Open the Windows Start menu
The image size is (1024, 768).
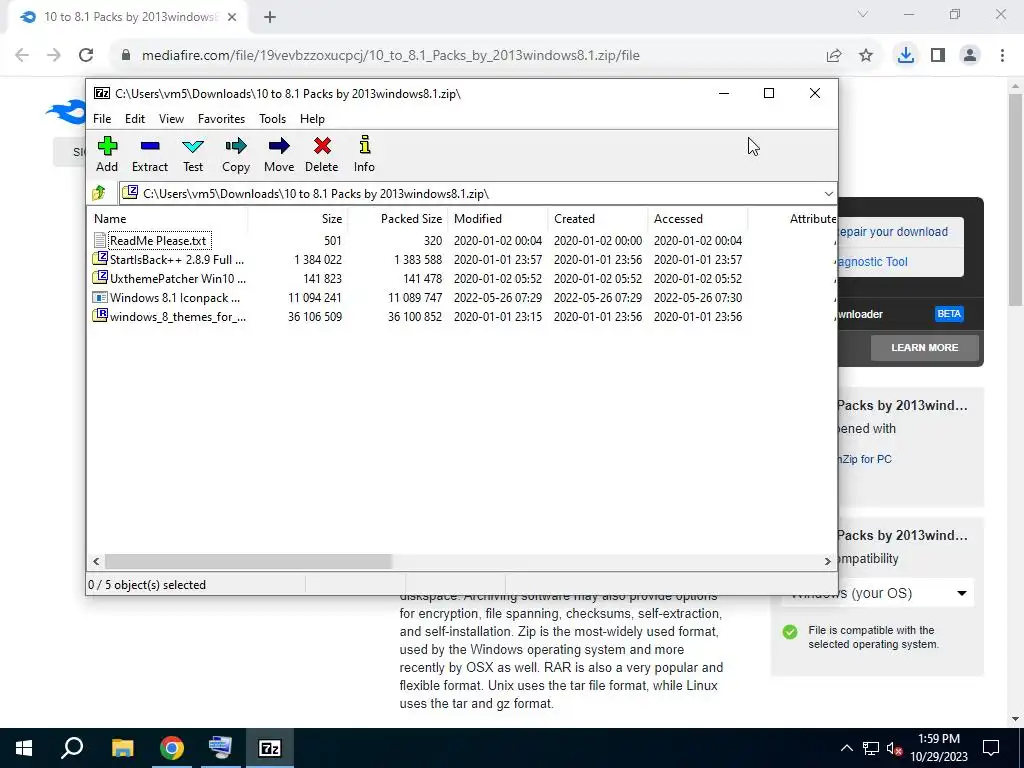coord(24,748)
